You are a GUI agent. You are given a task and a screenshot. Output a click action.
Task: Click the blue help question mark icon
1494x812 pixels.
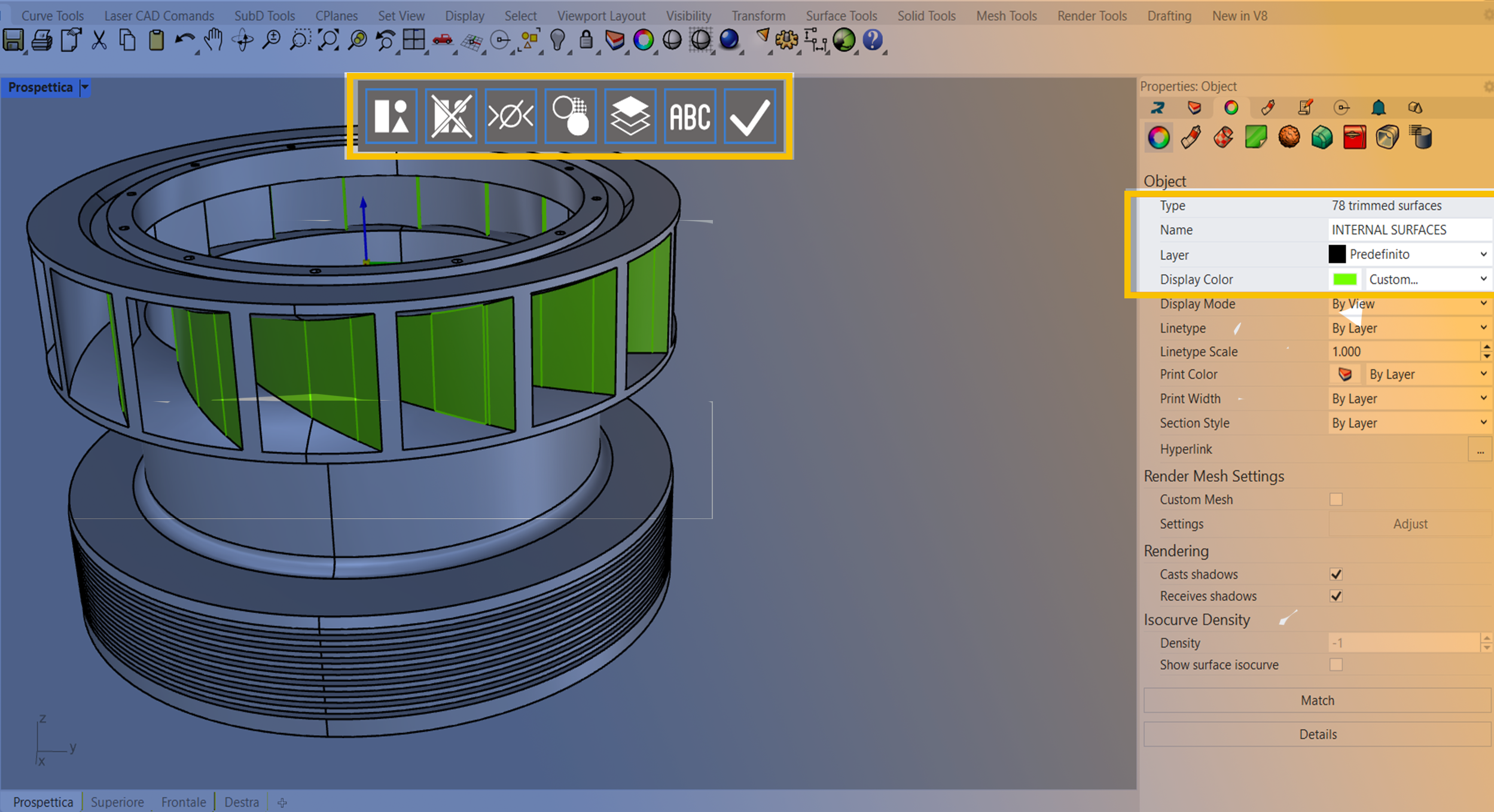[x=873, y=41]
